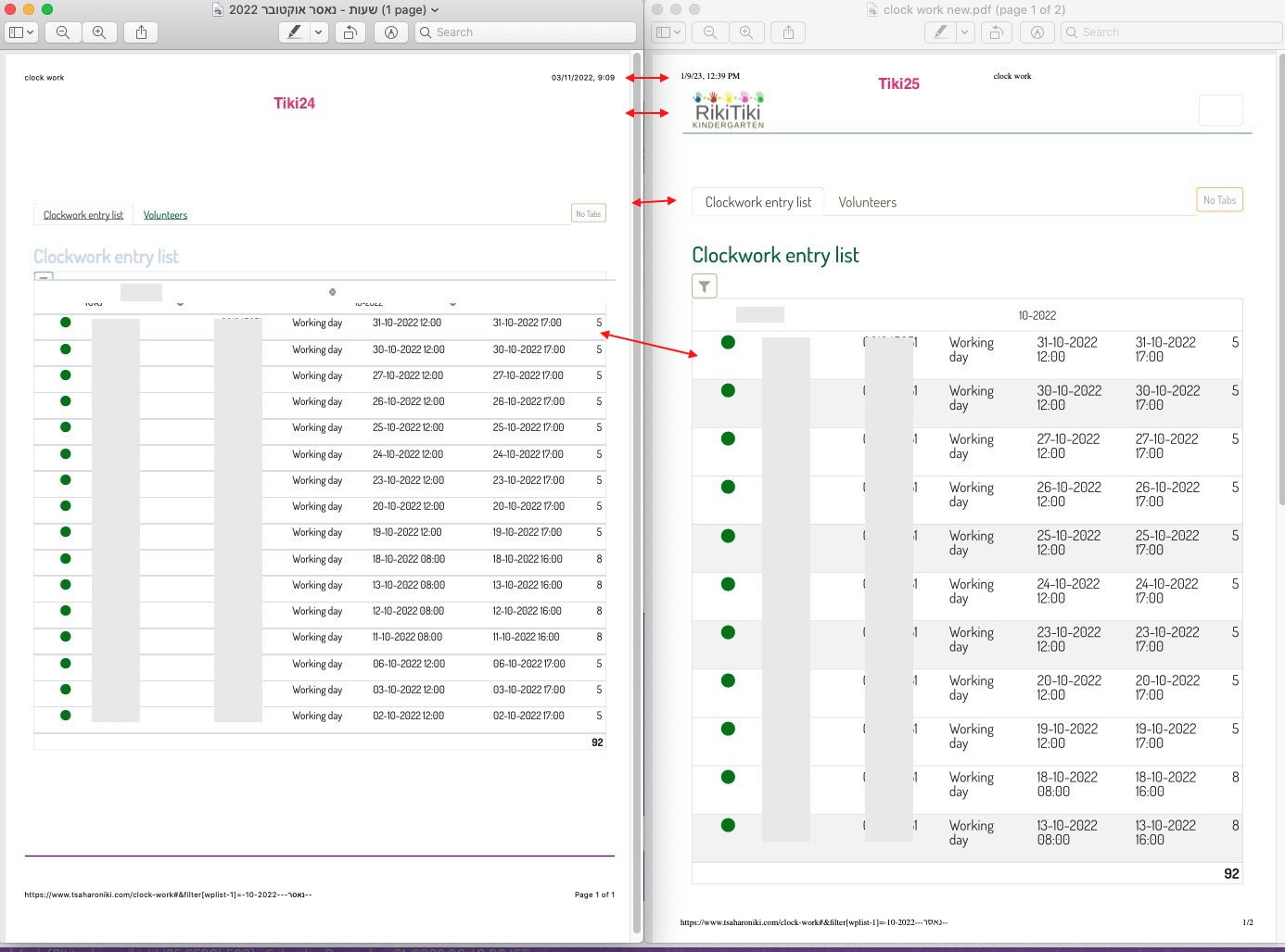Open Share menu in clock work new.pdf window
Viewport: 1285px width, 952px height.
[x=788, y=32]
